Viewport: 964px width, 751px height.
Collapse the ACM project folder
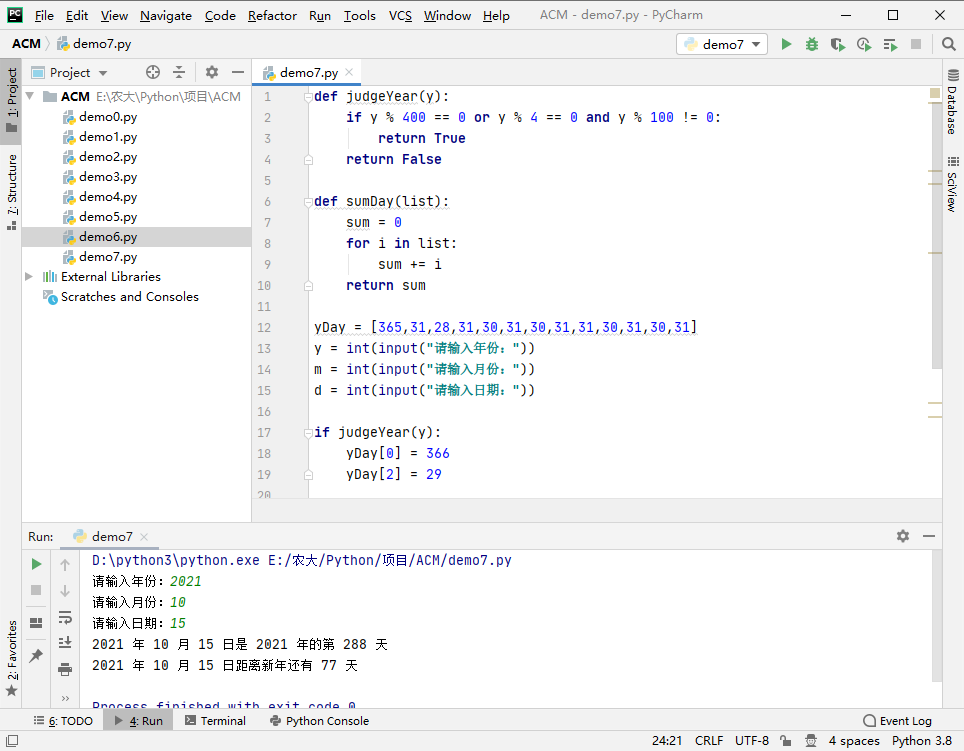(29, 97)
